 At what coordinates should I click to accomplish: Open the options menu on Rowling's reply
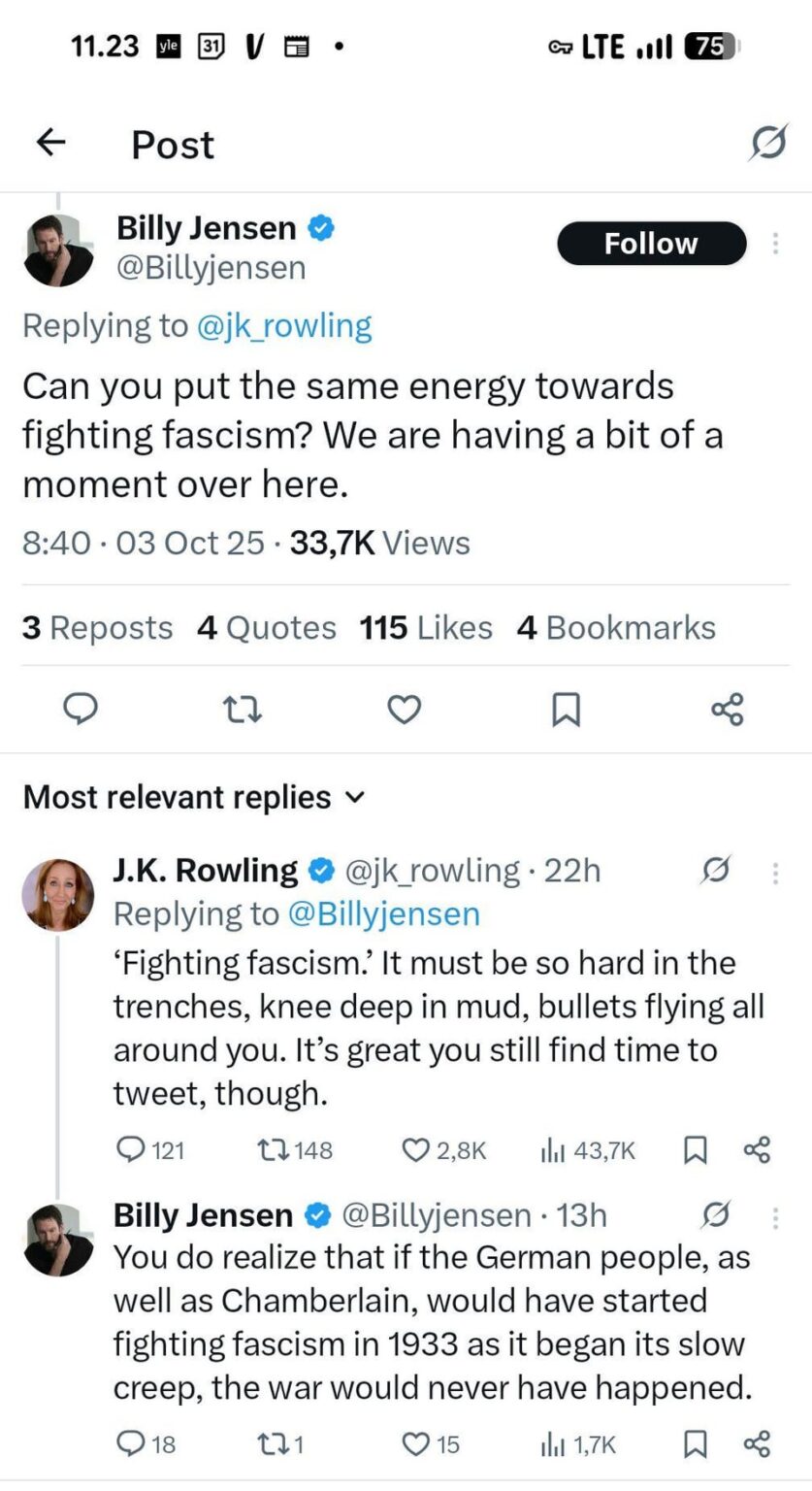click(774, 872)
